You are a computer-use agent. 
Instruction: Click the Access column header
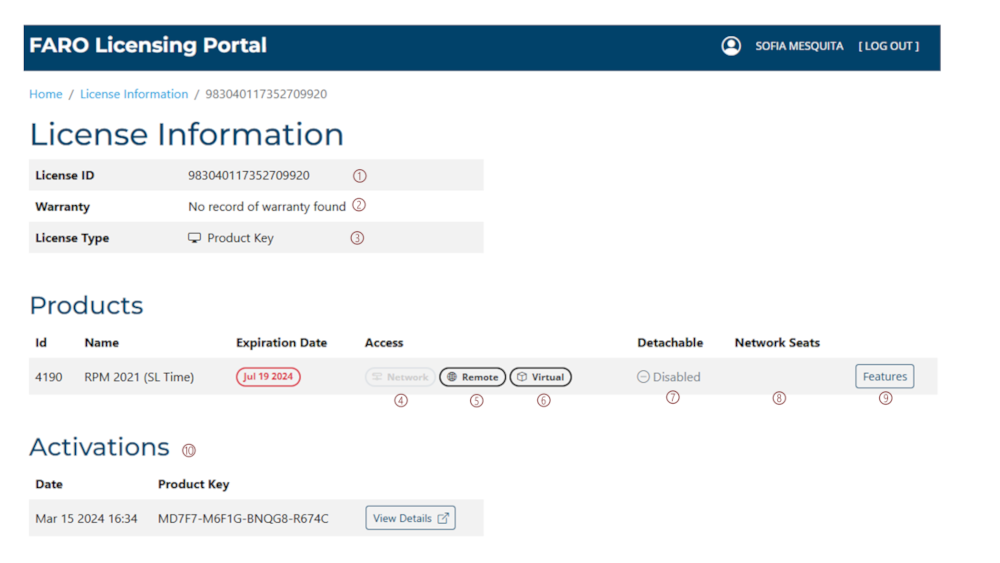pyautogui.click(x=384, y=342)
